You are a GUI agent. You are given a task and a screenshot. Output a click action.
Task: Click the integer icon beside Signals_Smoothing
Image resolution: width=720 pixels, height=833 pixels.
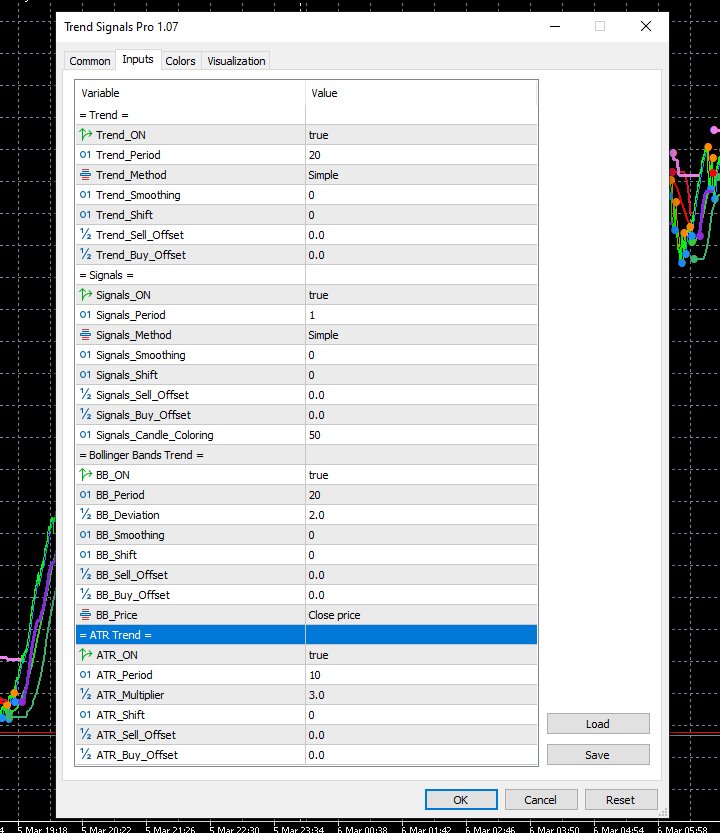pyautogui.click(x=86, y=355)
